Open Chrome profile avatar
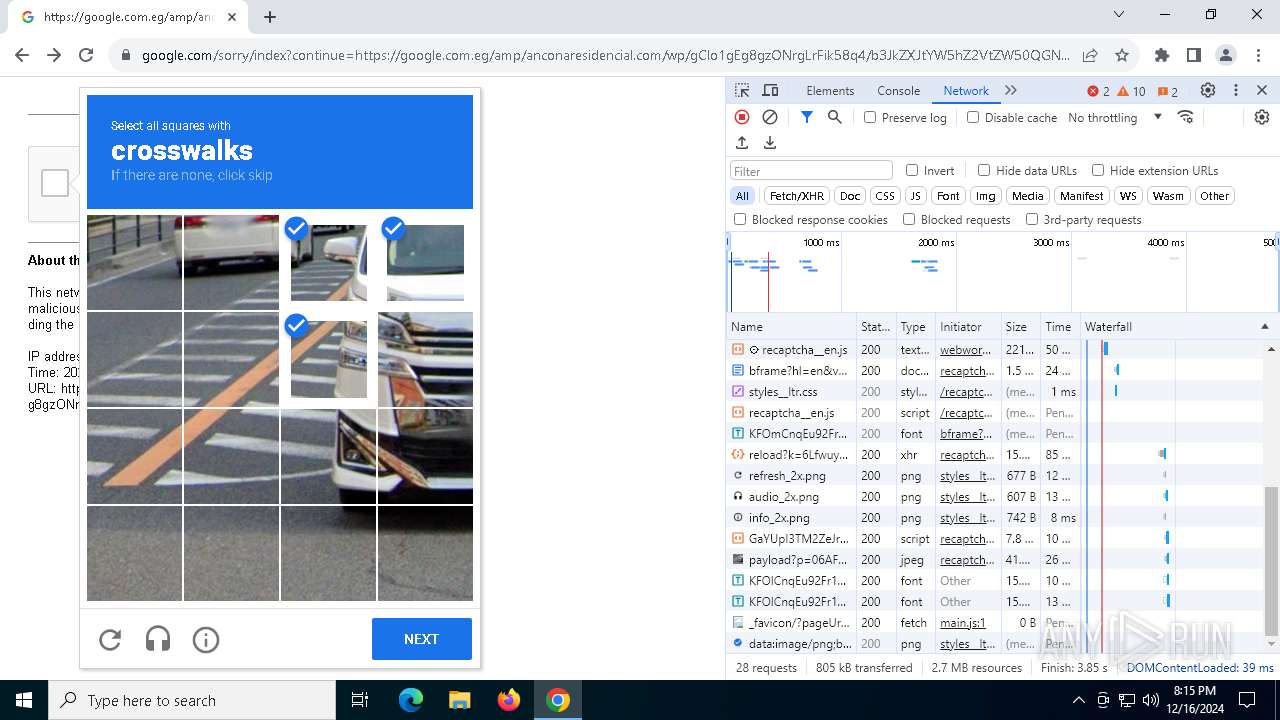This screenshot has width=1280, height=720. coord(1226,55)
